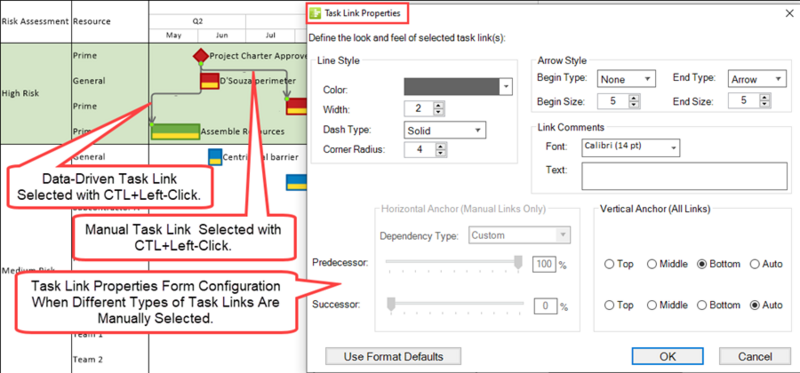Screen dimensions: 800x373
Task: Select Top in first Vertical Anchor row
Action: click(608, 264)
